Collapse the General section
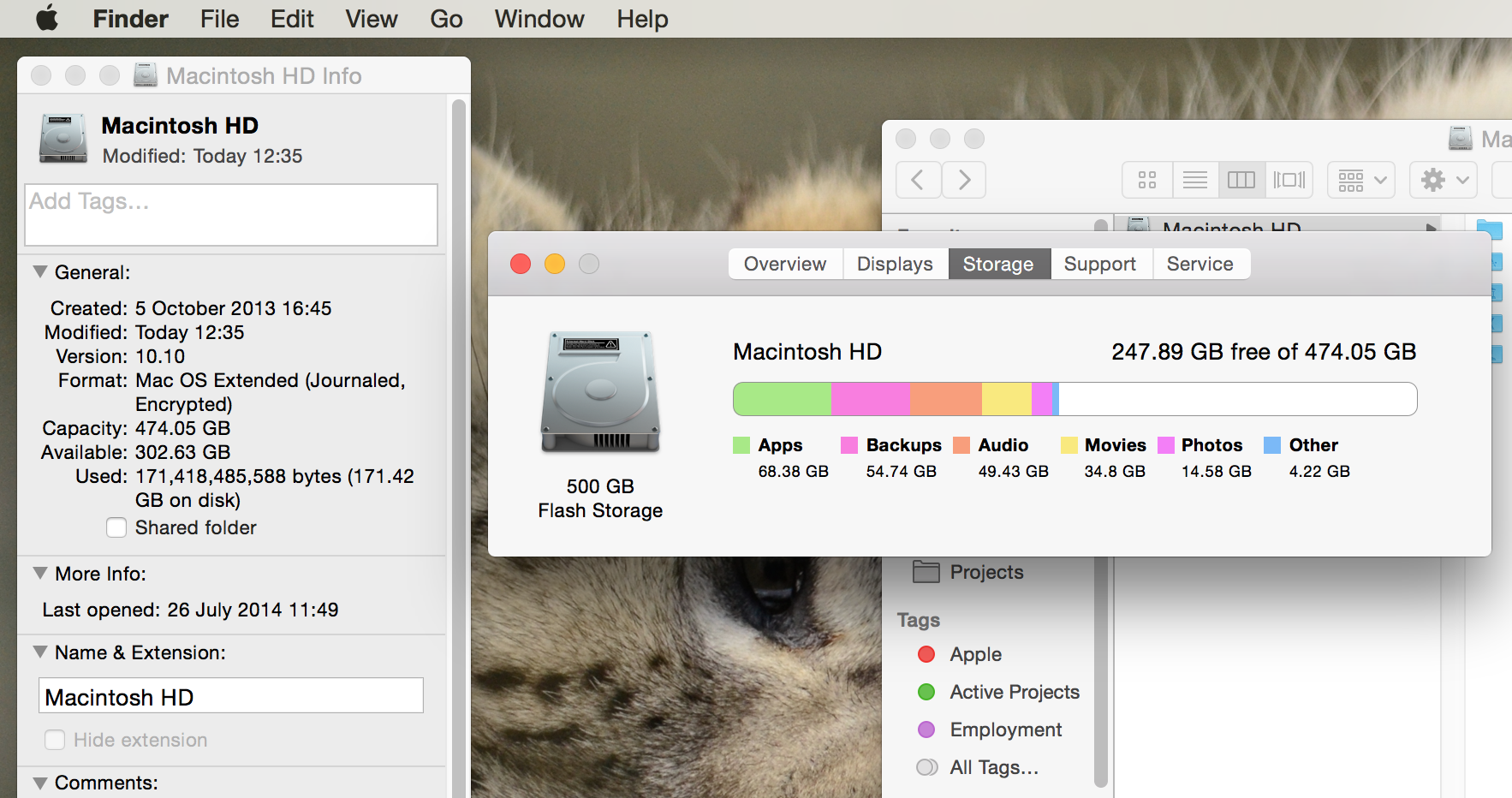 (x=40, y=271)
